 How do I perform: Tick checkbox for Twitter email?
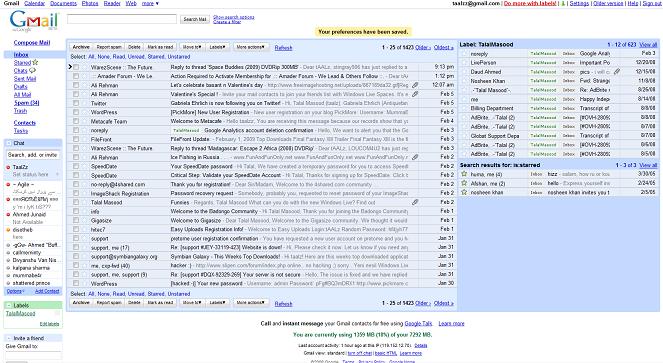point(76,103)
